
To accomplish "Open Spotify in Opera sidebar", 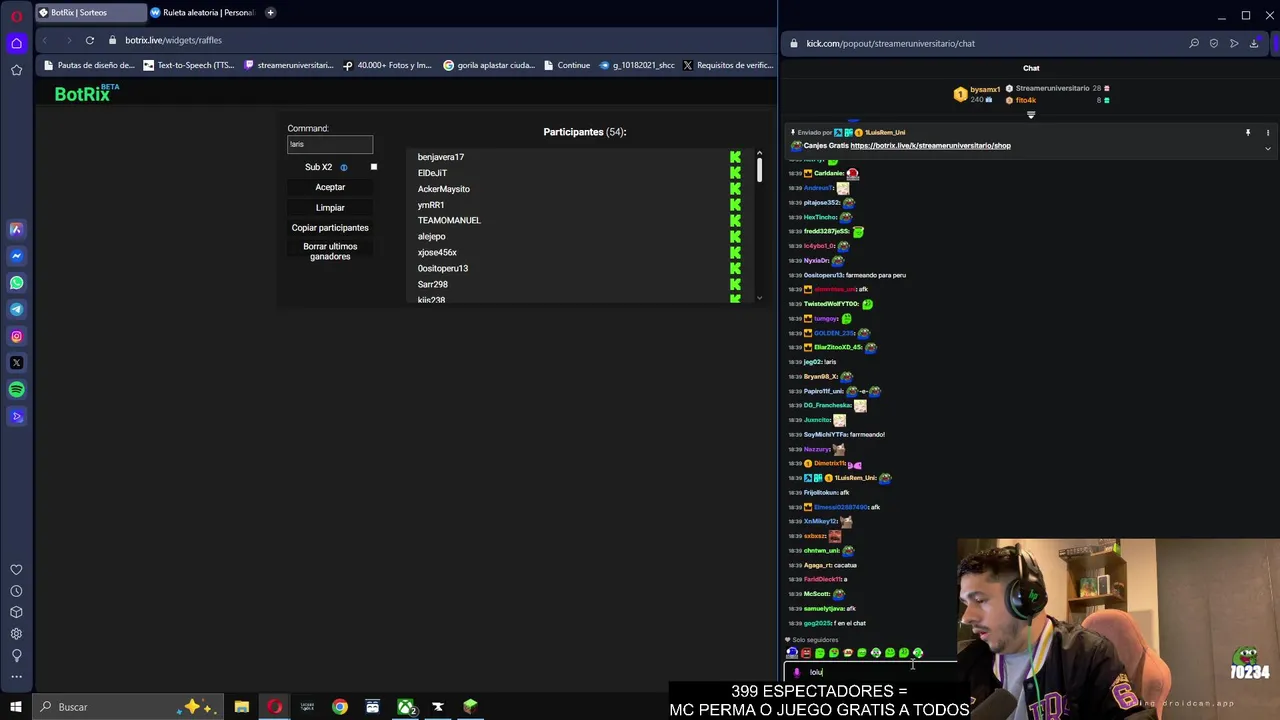I will point(16,390).
